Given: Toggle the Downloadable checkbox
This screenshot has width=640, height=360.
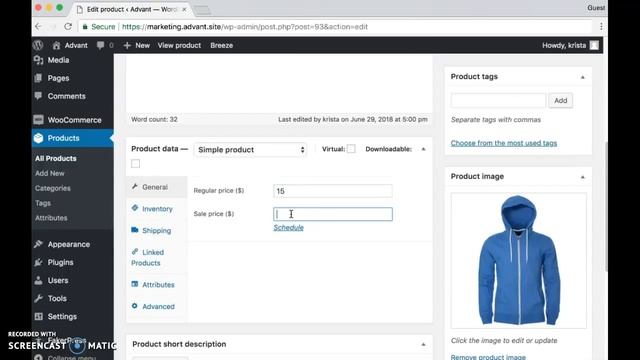Looking at the screenshot, I should pyautogui.click(x=136, y=164).
